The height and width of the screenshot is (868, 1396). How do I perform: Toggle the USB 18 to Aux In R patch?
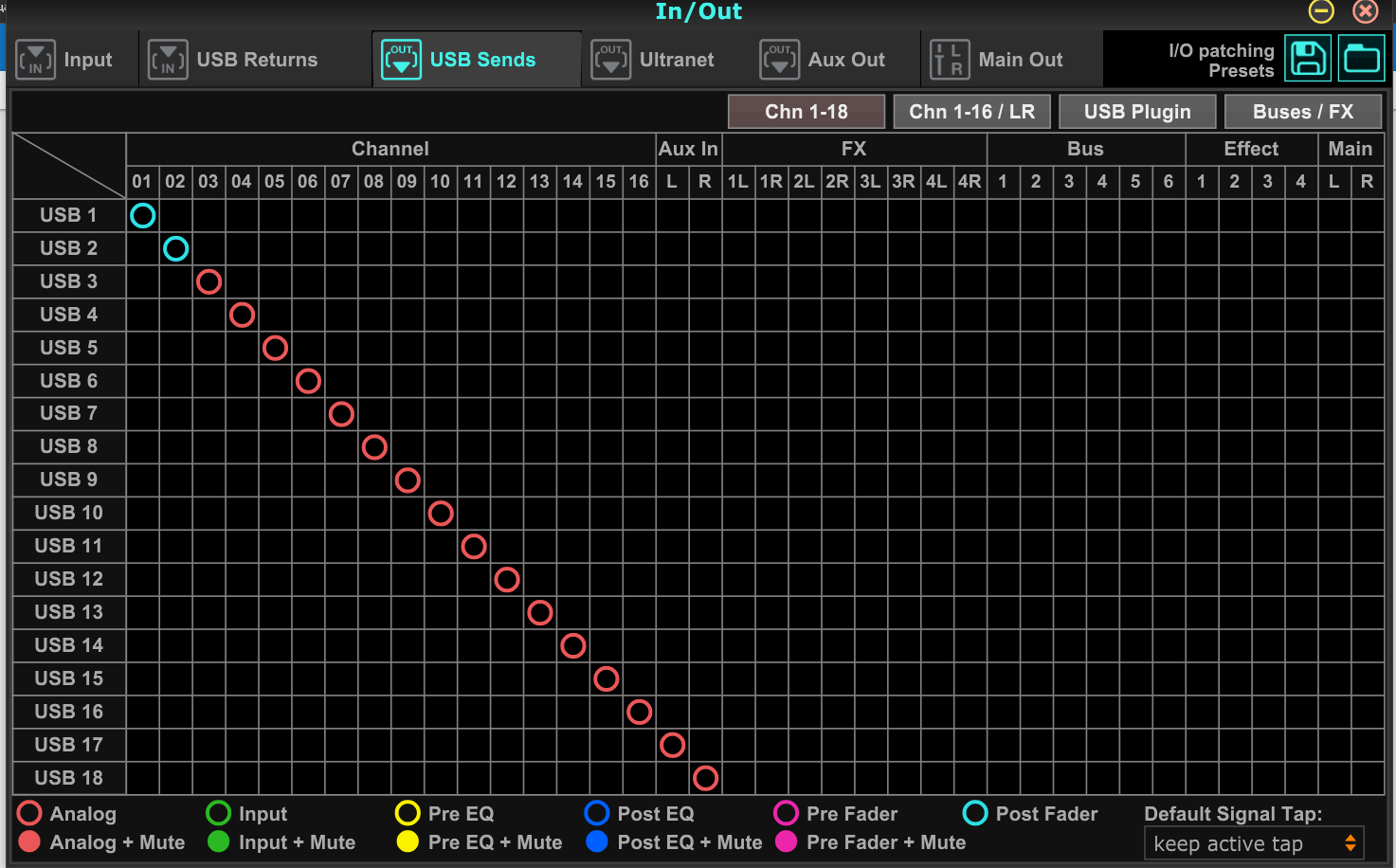tap(705, 778)
